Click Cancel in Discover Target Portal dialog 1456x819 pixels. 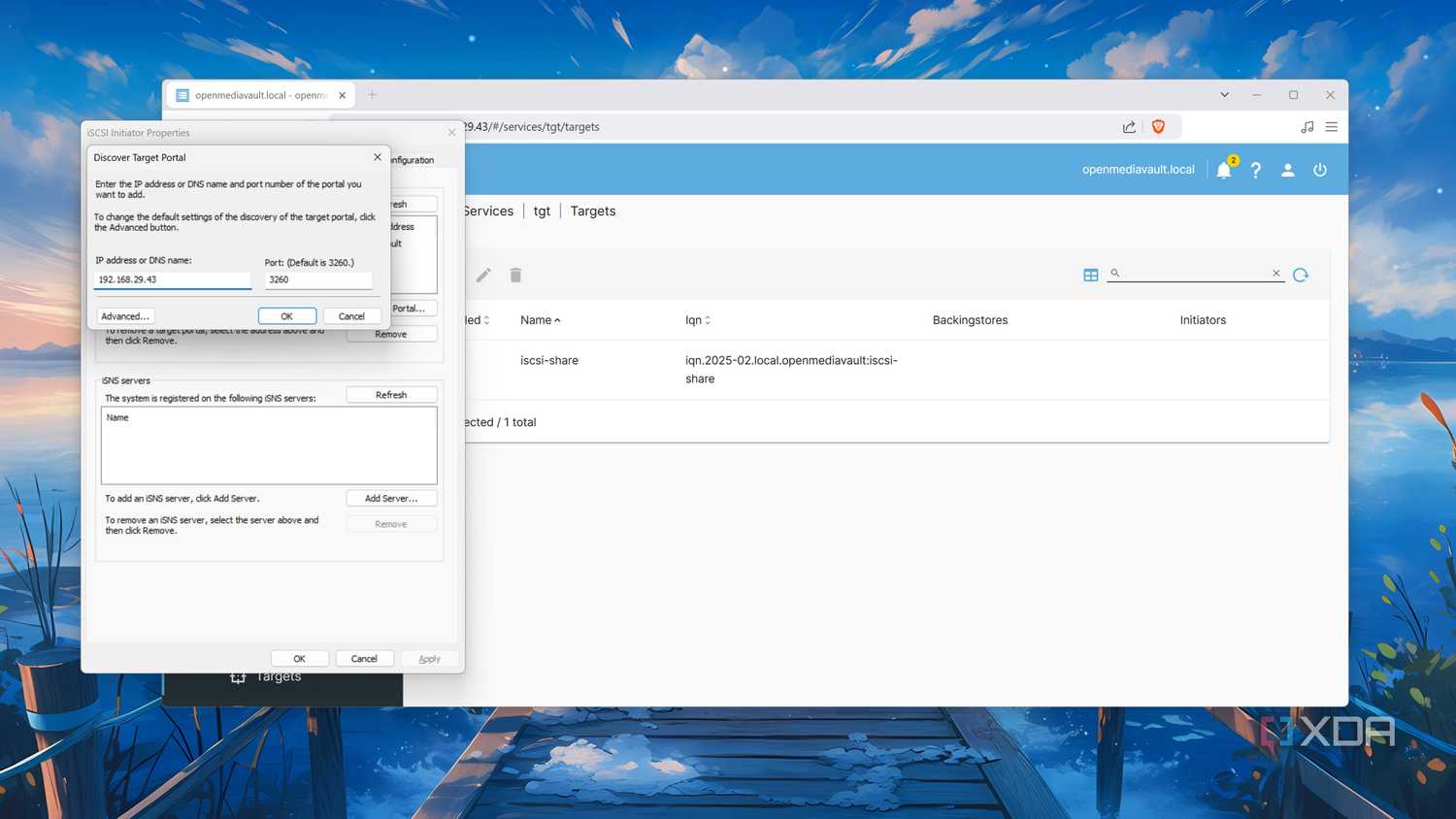(351, 316)
